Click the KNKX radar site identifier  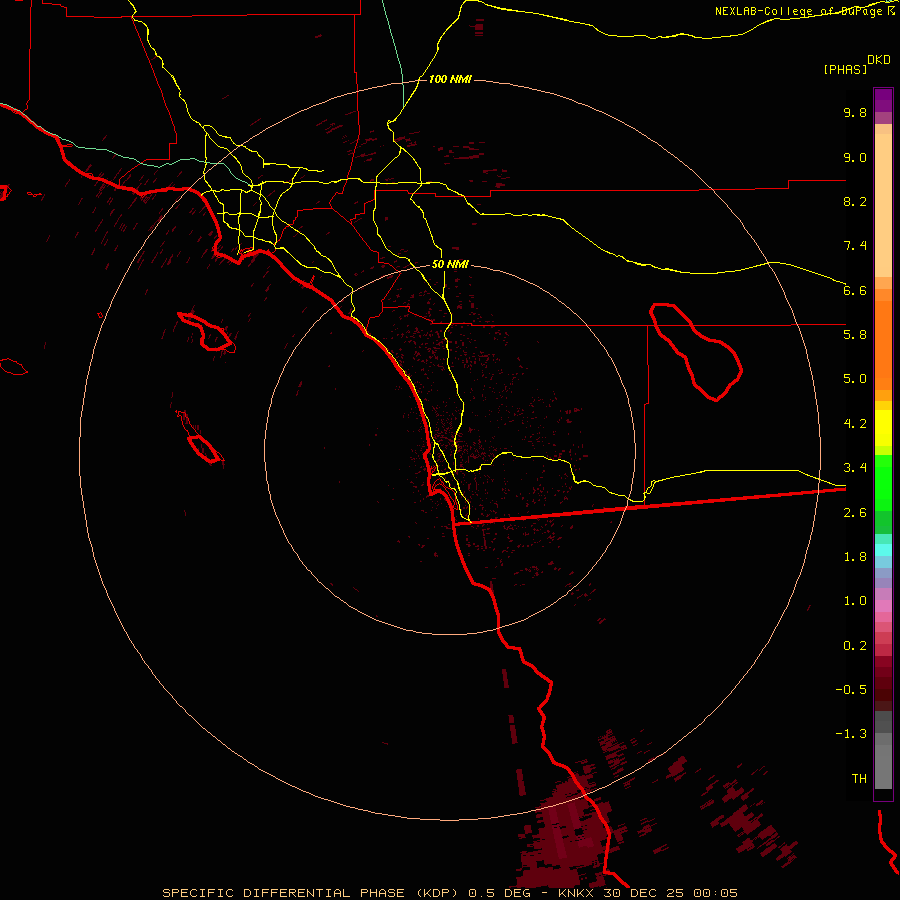(x=576, y=893)
